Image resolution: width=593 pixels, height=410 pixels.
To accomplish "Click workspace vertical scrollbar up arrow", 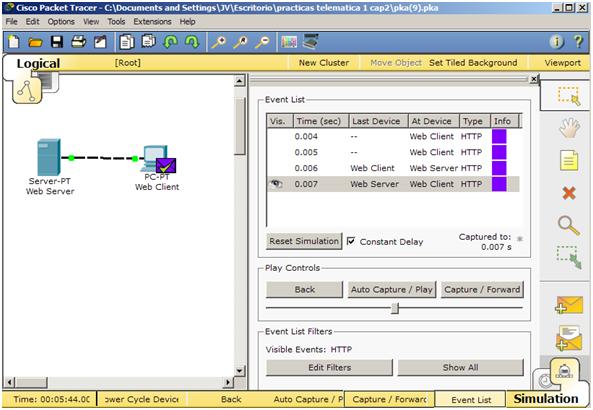I will (x=239, y=81).
